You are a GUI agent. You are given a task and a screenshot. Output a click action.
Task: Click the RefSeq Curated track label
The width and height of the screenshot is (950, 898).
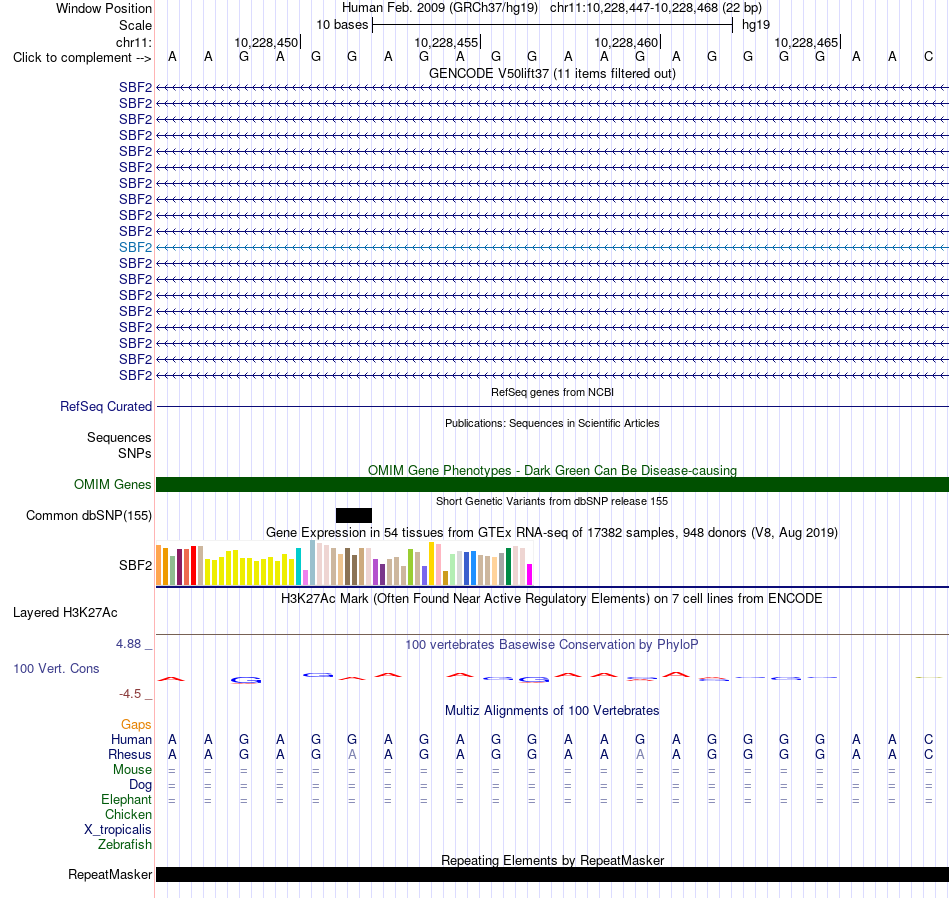pyautogui.click(x=105, y=407)
